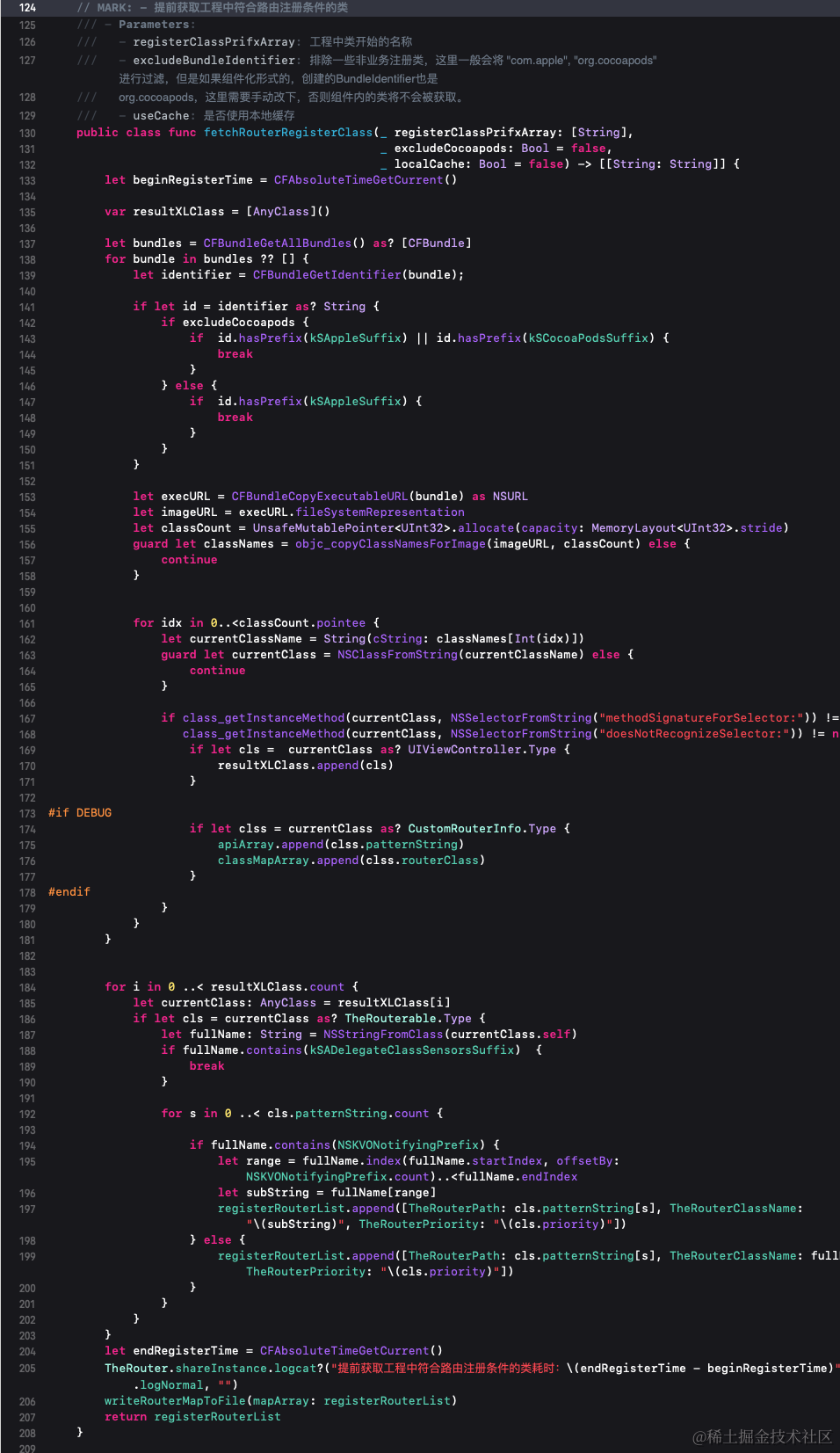
Task: Click fullName[range] on line 196
Action: coord(383,1193)
